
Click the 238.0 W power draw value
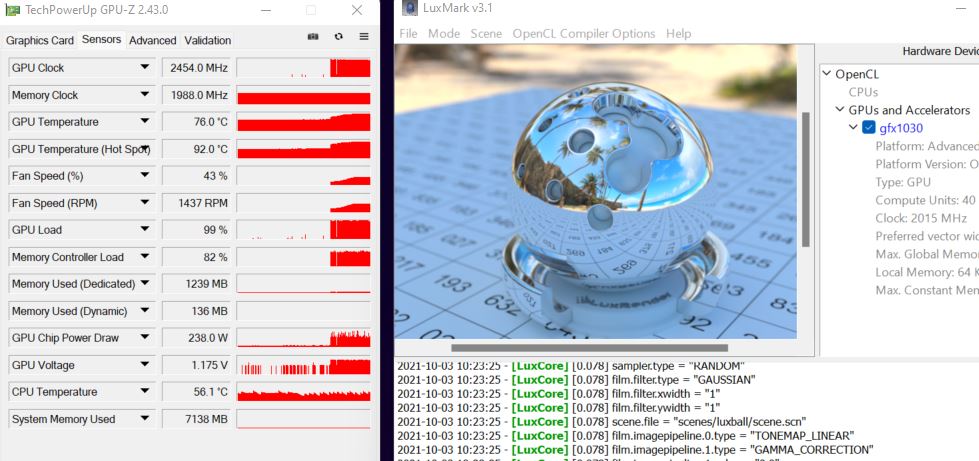tap(196, 338)
